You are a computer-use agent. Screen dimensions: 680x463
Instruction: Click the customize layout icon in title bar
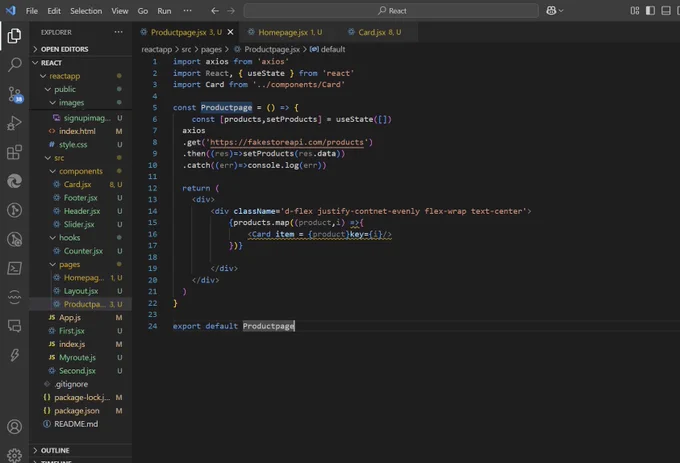coord(634,11)
